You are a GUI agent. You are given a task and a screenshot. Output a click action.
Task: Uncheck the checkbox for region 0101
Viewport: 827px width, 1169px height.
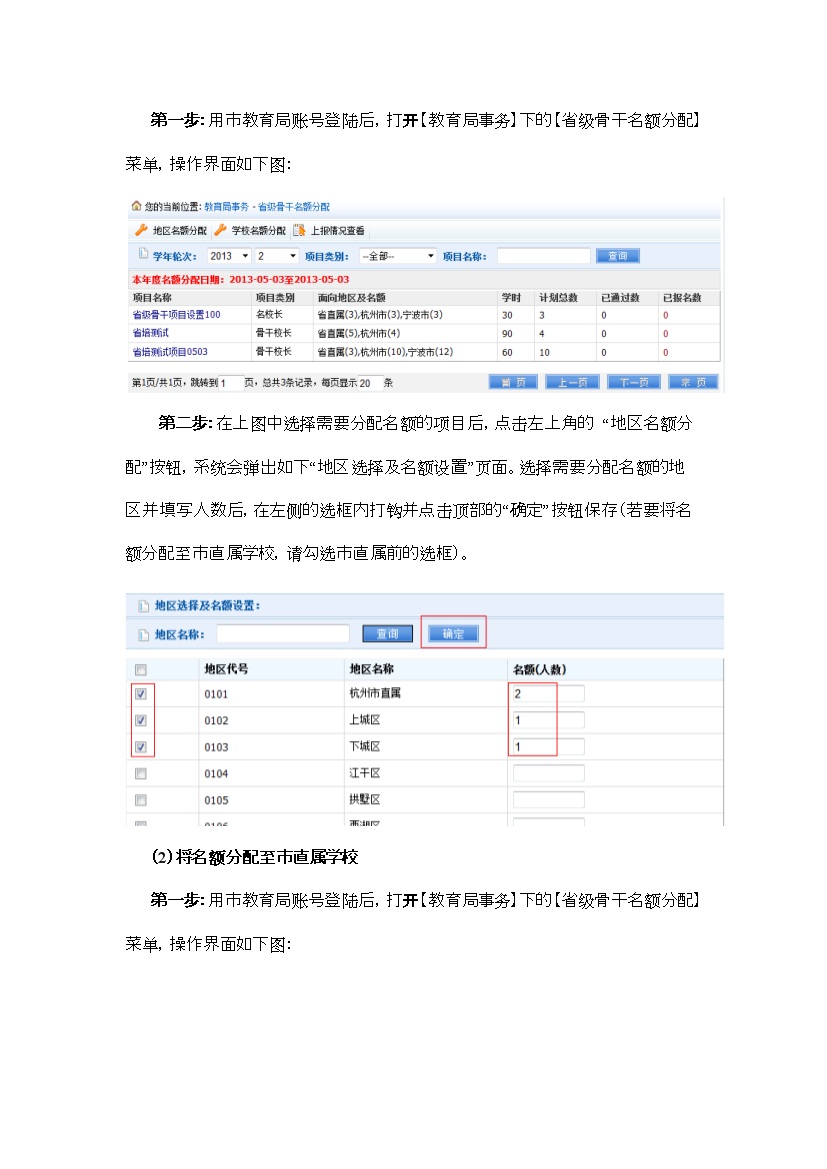coord(141,694)
